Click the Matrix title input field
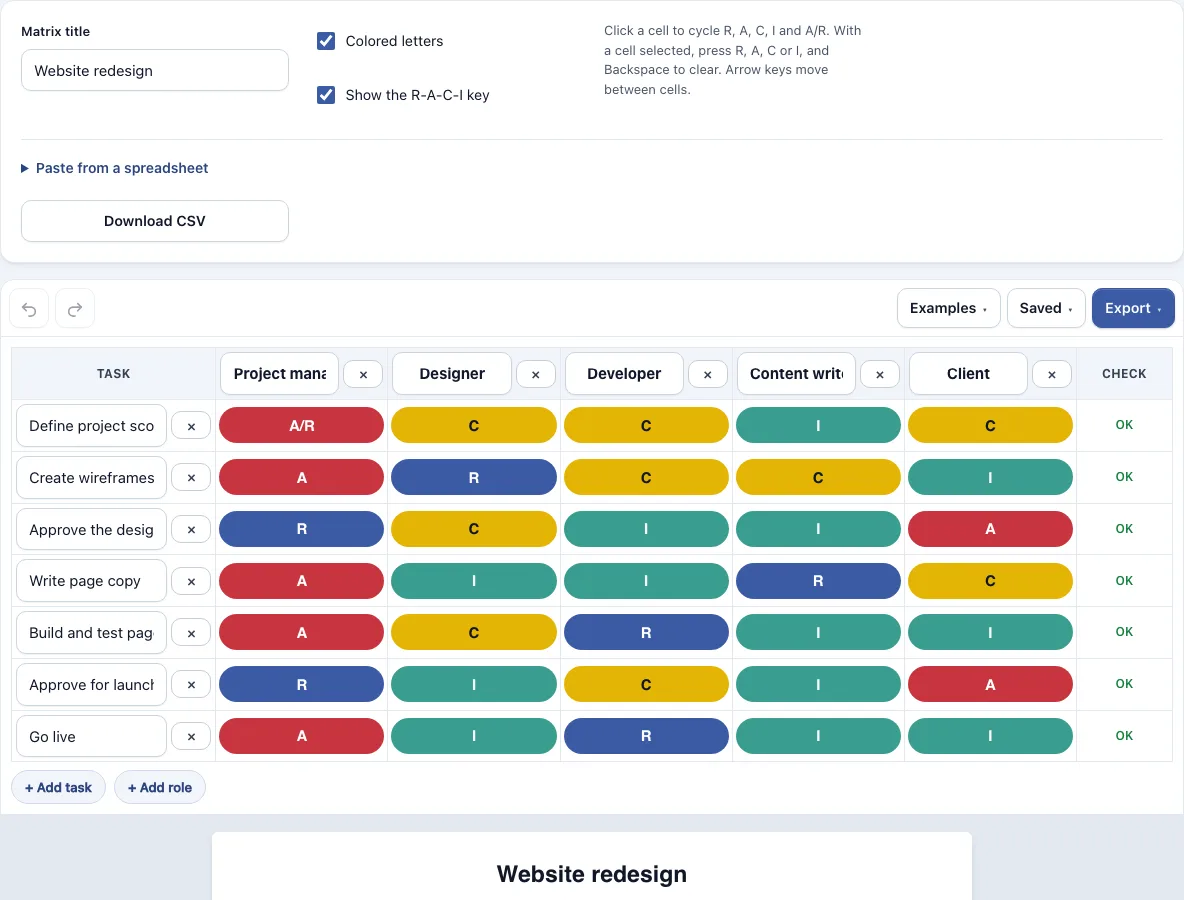Image resolution: width=1184 pixels, height=900 pixels. click(x=155, y=70)
